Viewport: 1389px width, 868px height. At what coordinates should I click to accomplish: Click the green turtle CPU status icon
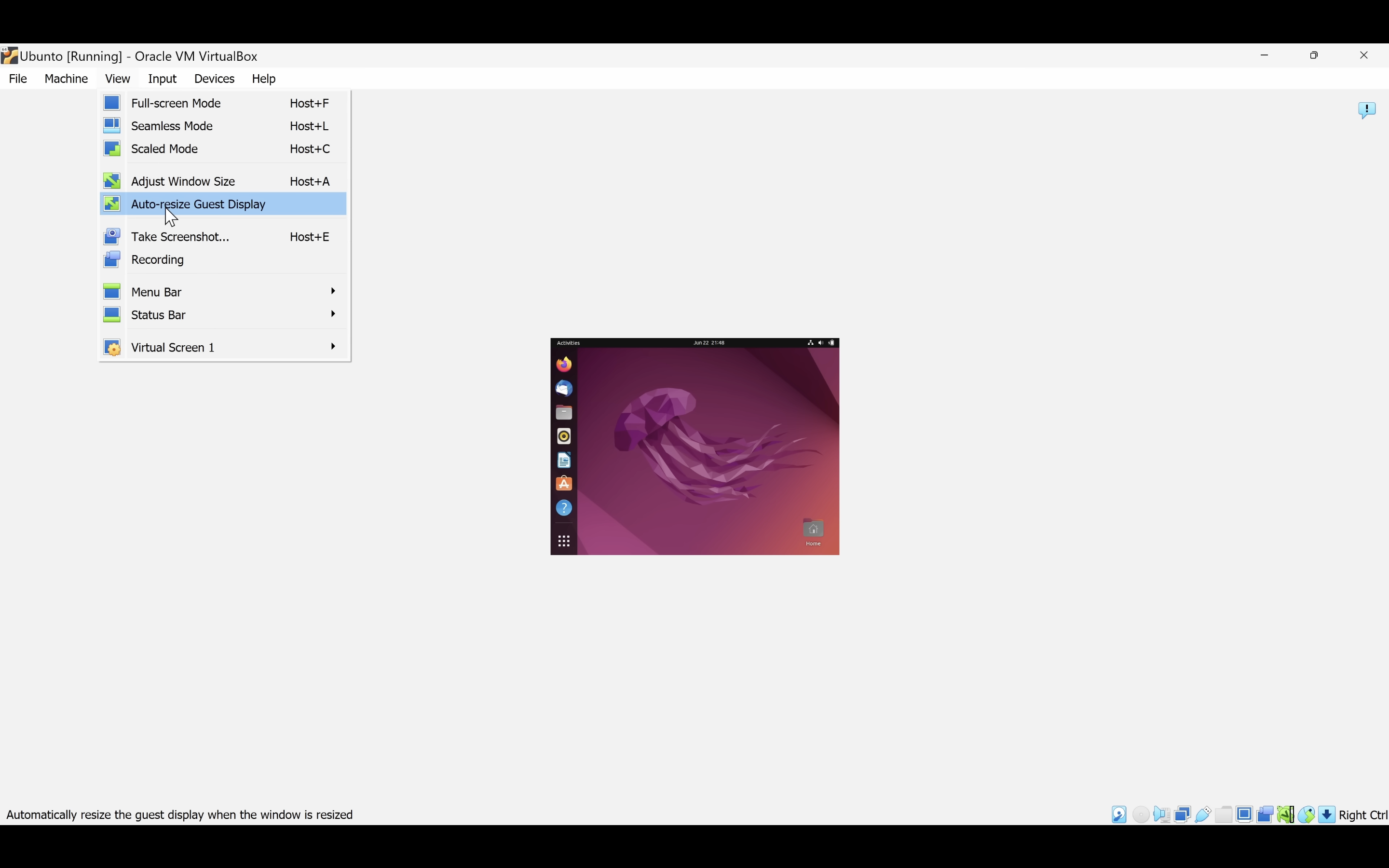[1286, 814]
